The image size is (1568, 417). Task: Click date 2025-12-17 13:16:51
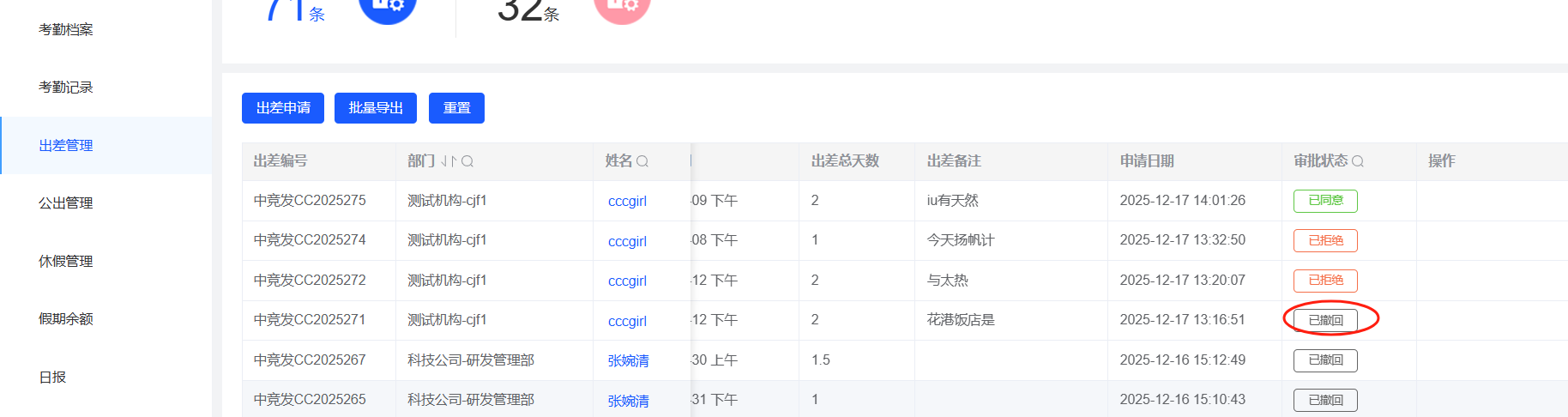(1182, 319)
